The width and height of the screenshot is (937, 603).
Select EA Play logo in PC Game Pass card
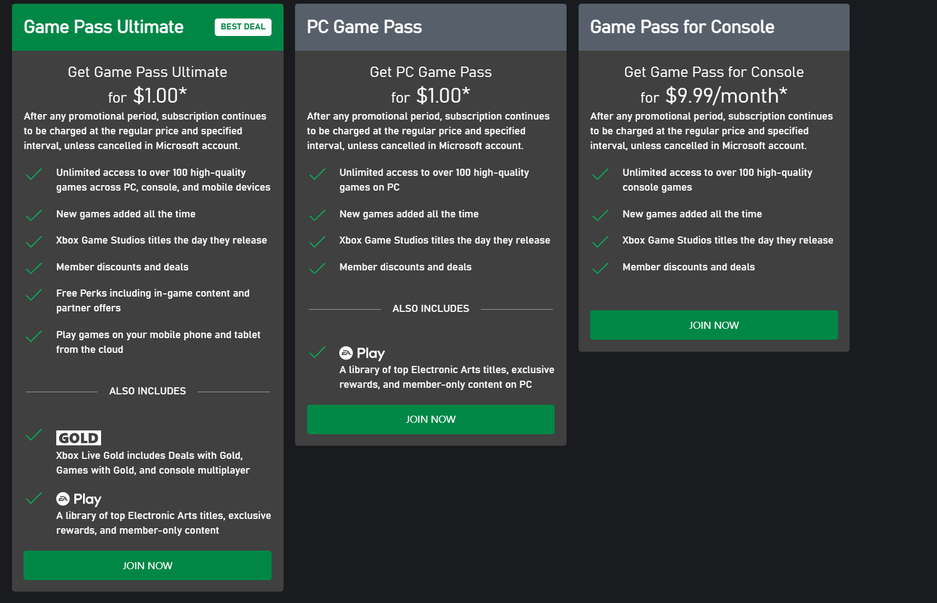tap(362, 353)
